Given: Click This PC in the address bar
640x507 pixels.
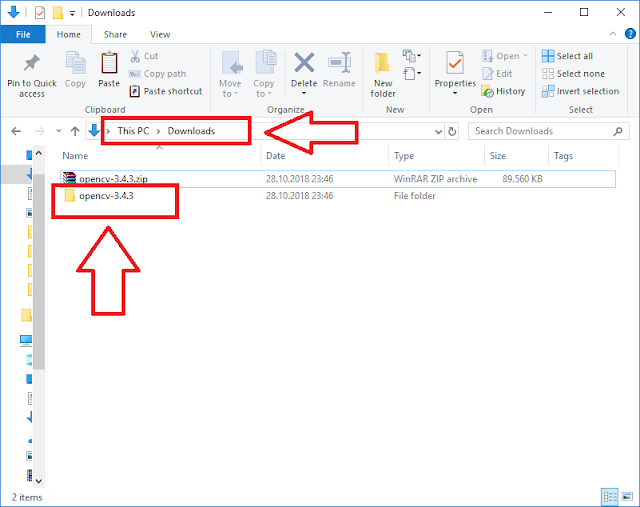Looking at the screenshot, I should pyautogui.click(x=133, y=131).
